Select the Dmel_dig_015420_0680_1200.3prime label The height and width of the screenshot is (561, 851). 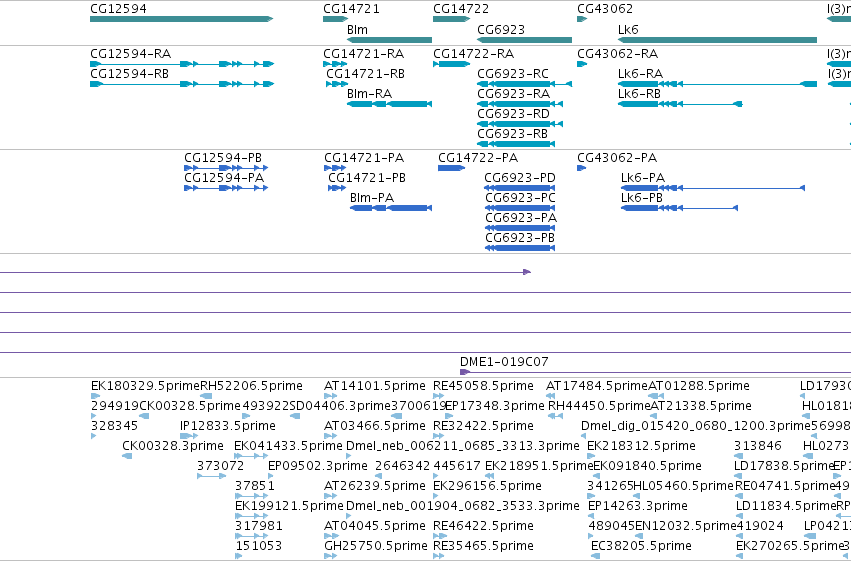coord(696,426)
